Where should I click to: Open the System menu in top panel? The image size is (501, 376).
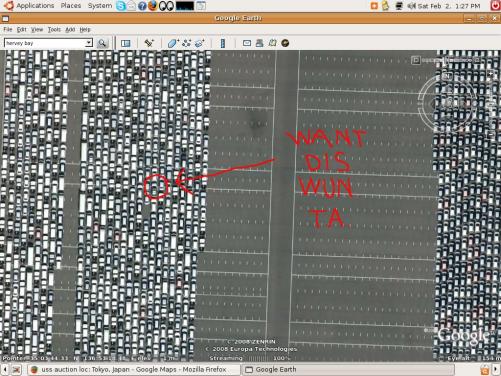pyautogui.click(x=100, y=6)
